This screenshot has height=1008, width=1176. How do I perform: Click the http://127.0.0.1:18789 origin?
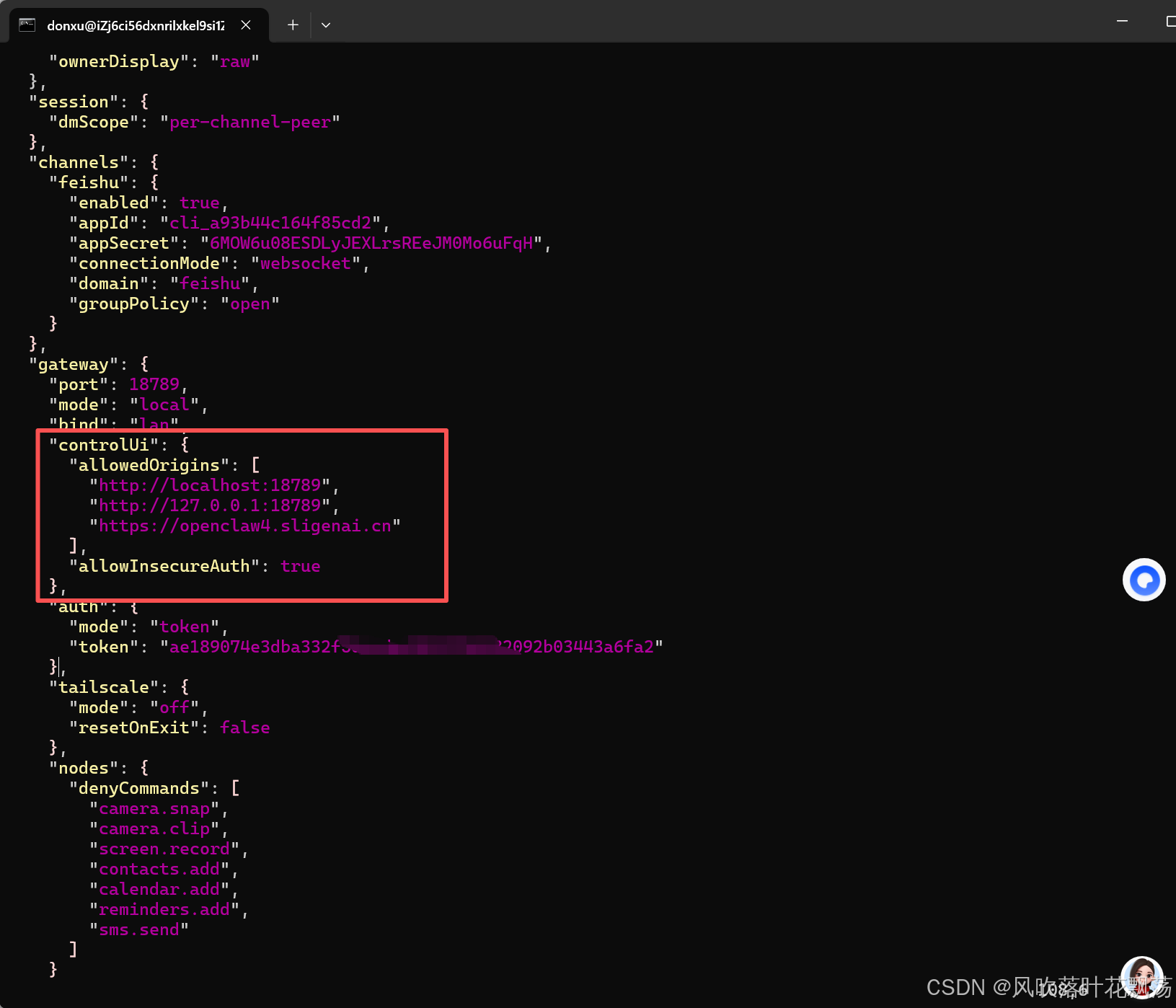pos(209,506)
